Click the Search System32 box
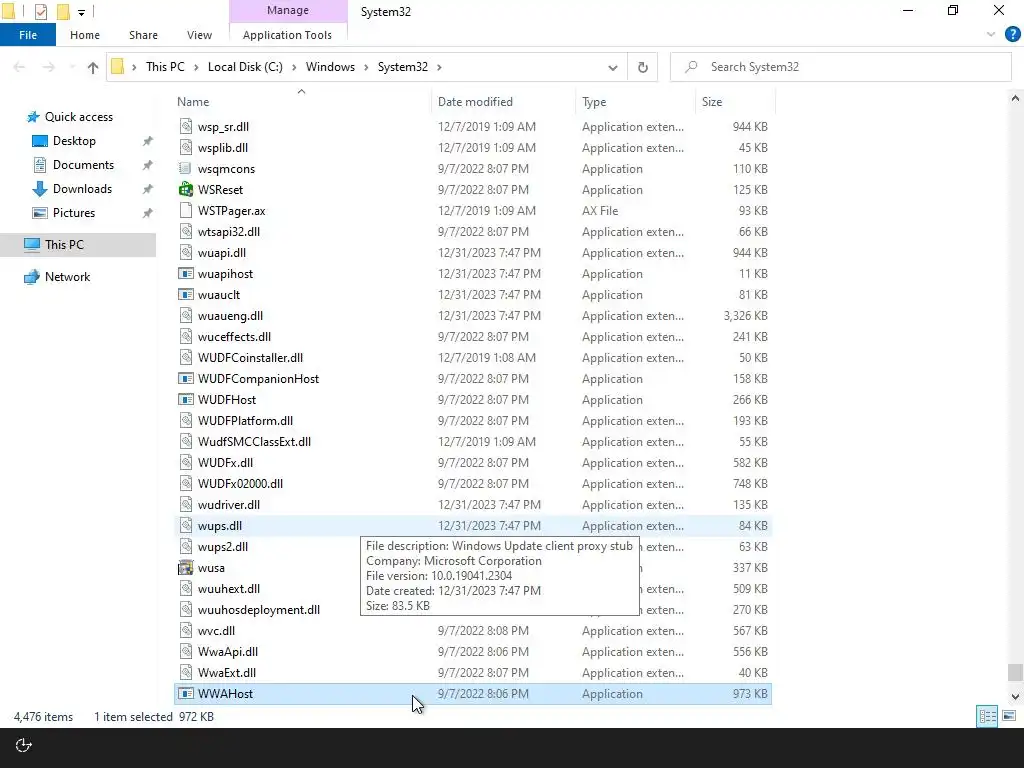Screen dimensions: 1024x768 [840, 67]
